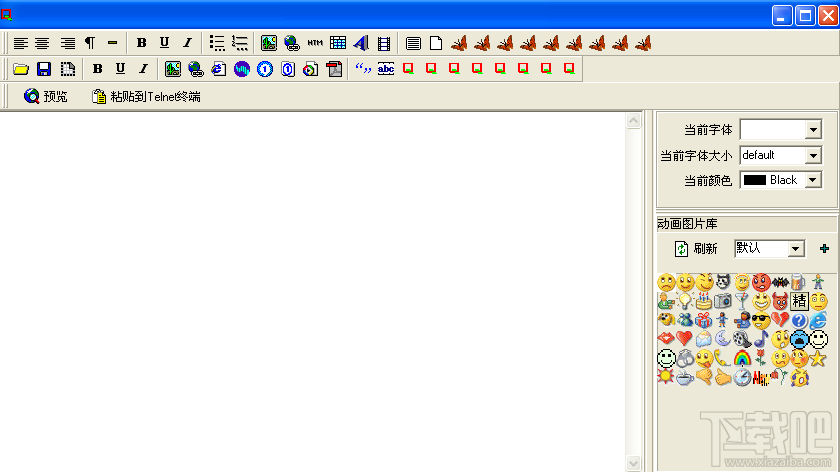Insert the red angry face emoticon
Screen dimensions: 840x472
tap(761, 282)
